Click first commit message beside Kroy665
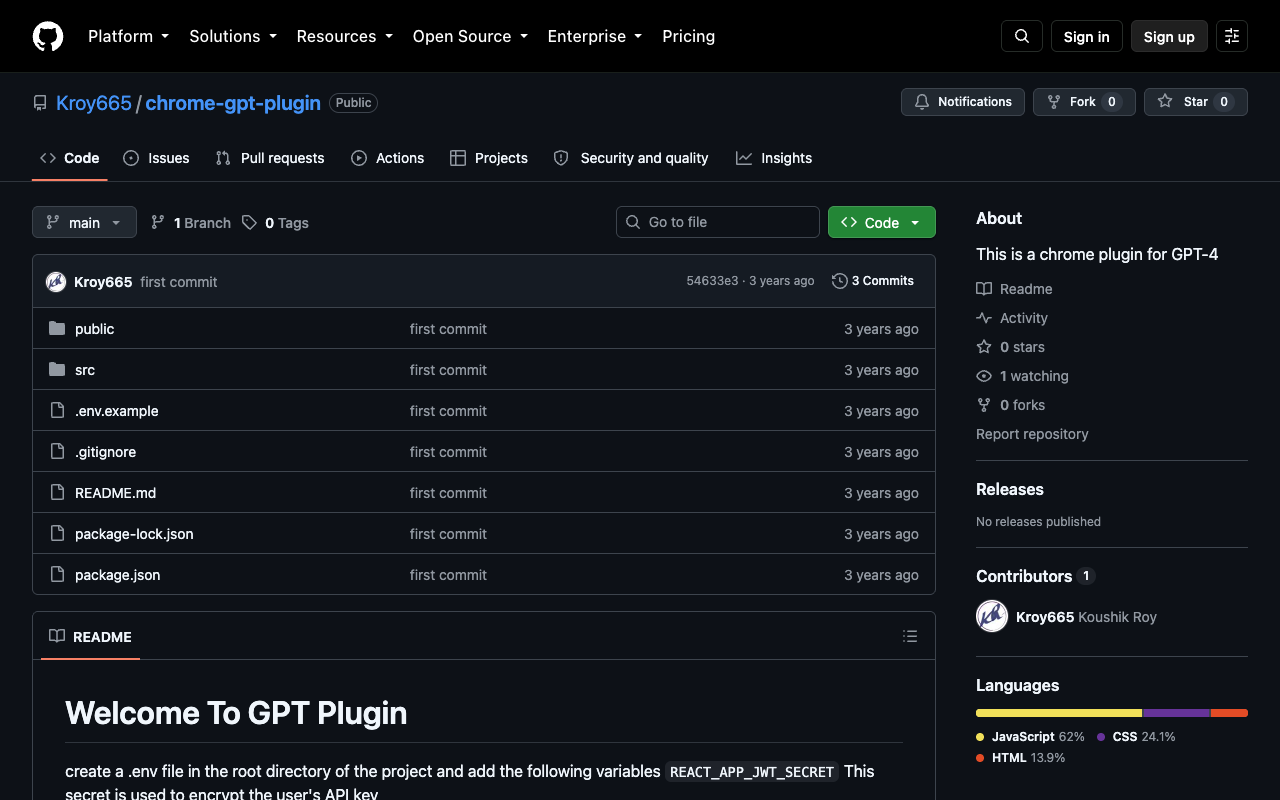 tap(179, 282)
